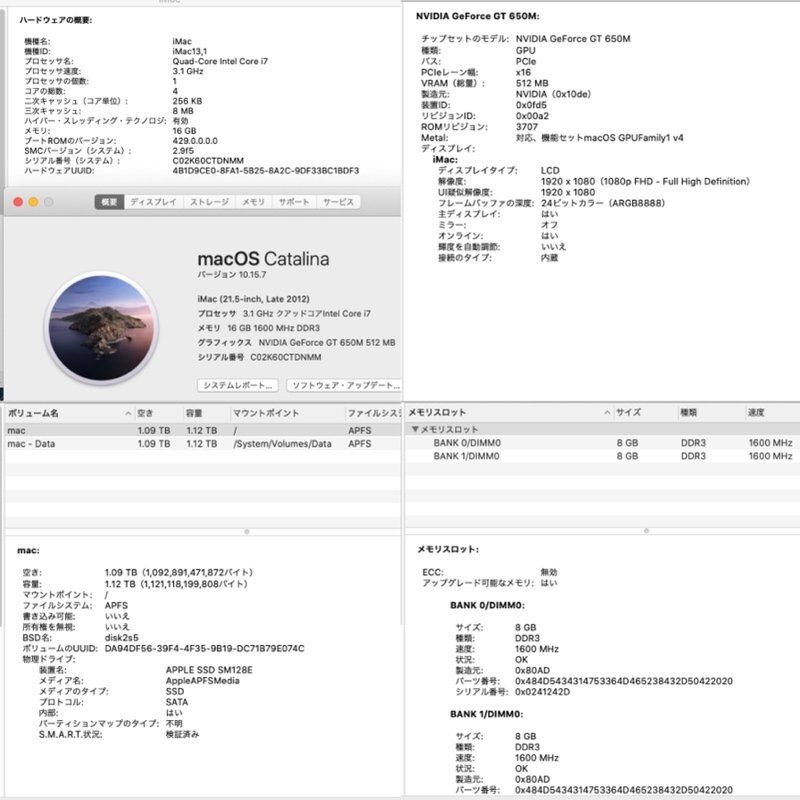800x800 pixels.
Task: Select the 概要 tab
Action: click(109, 202)
